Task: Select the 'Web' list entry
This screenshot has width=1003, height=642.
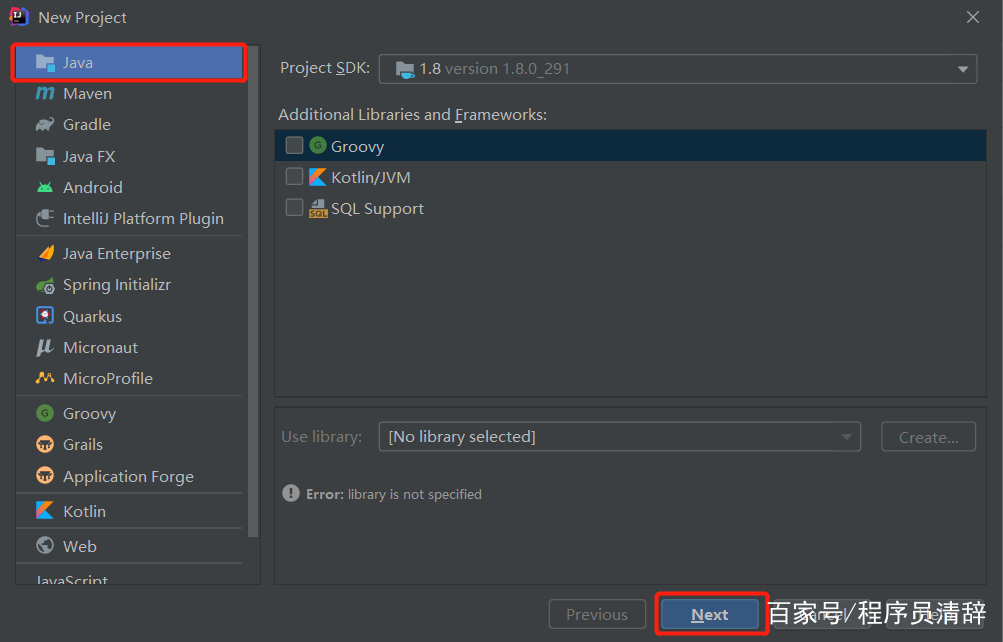Action: (x=129, y=546)
